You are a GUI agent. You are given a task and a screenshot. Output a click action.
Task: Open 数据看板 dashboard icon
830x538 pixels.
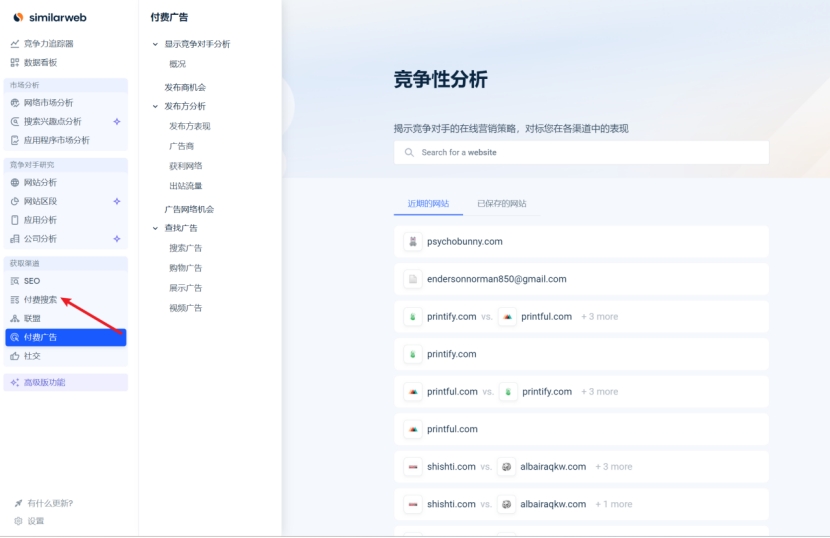click(15, 63)
